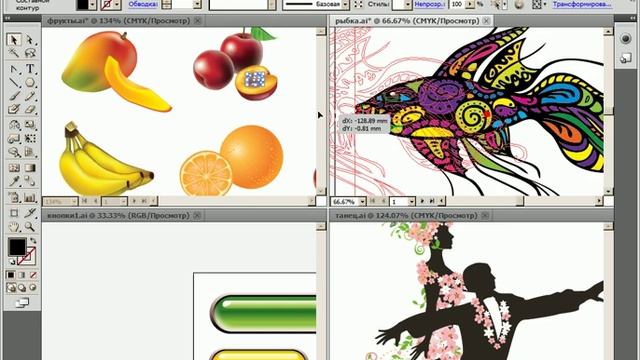Select the Gradient tool
Screen dimensions: 640x360
coord(29,168)
